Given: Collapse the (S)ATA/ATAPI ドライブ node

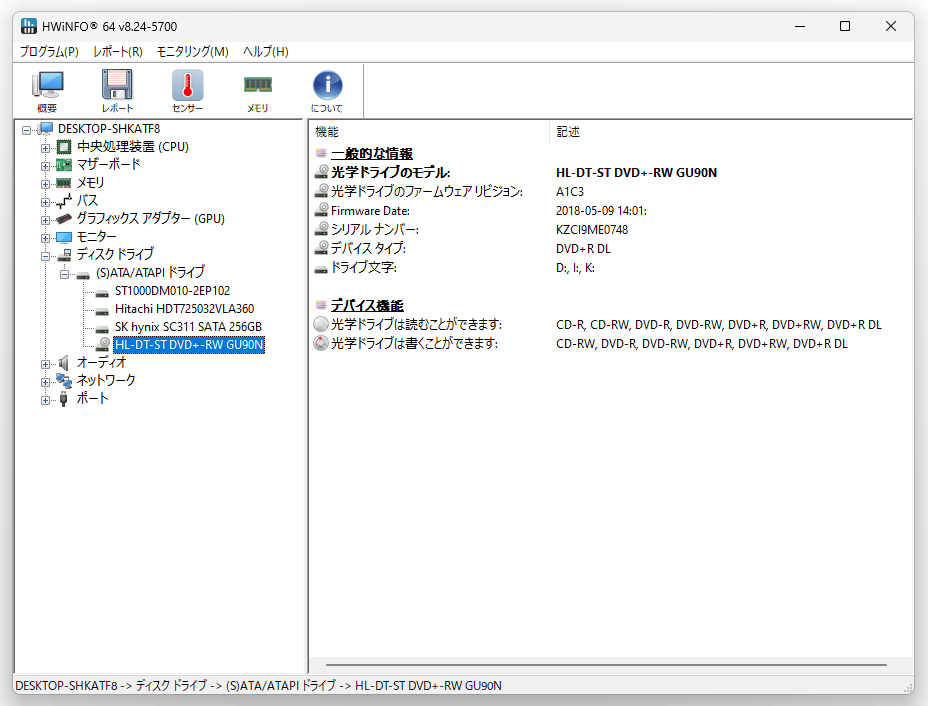Looking at the screenshot, I should point(65,274).
